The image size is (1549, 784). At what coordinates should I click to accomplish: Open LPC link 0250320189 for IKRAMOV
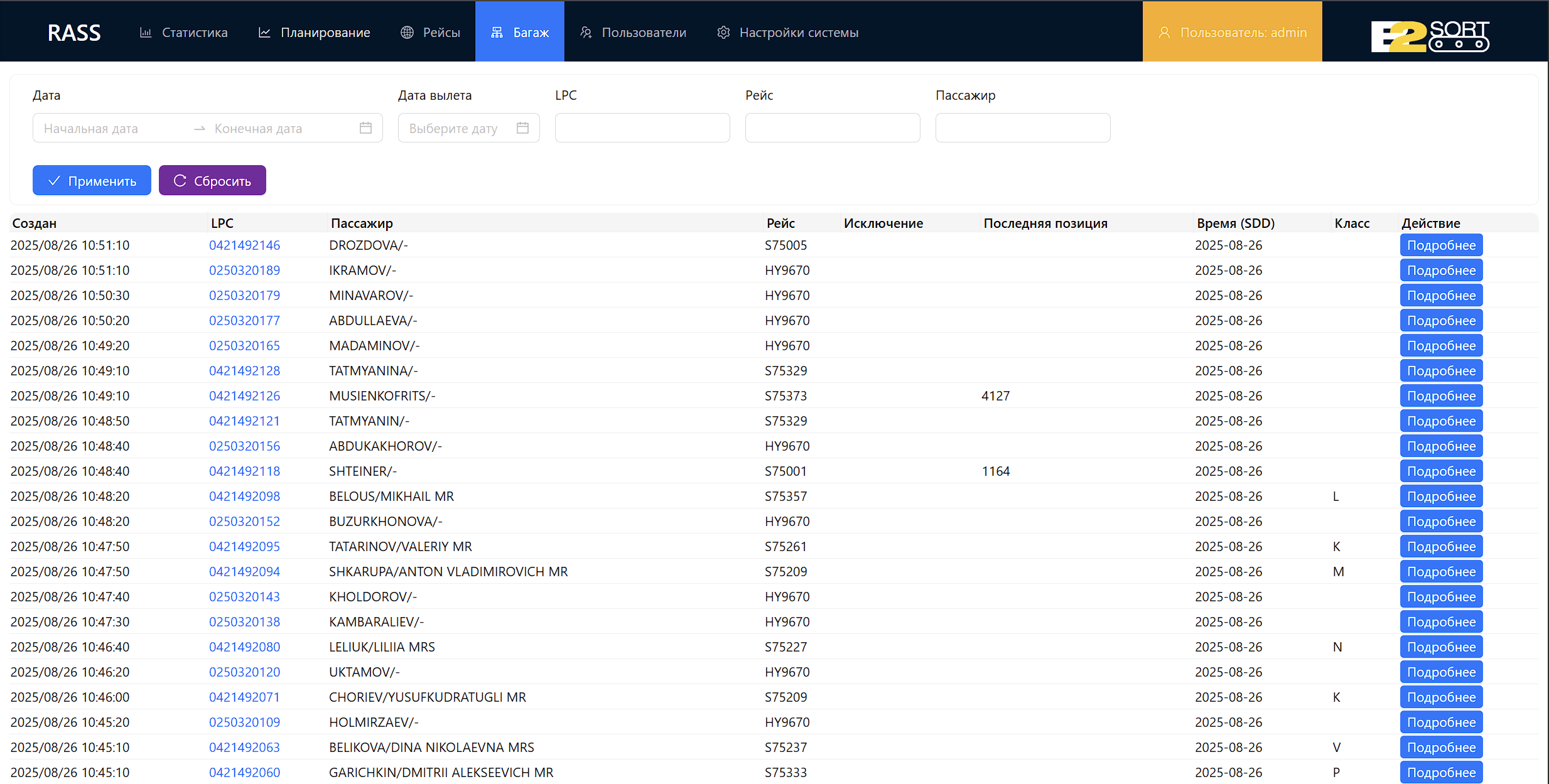(x=244, y=271)
